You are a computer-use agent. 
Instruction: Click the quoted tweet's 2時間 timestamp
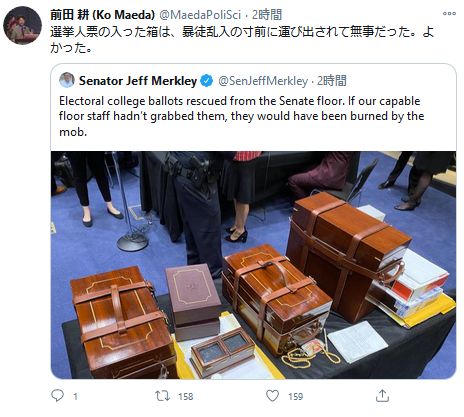pyautogui.click(x=332, y=81)
